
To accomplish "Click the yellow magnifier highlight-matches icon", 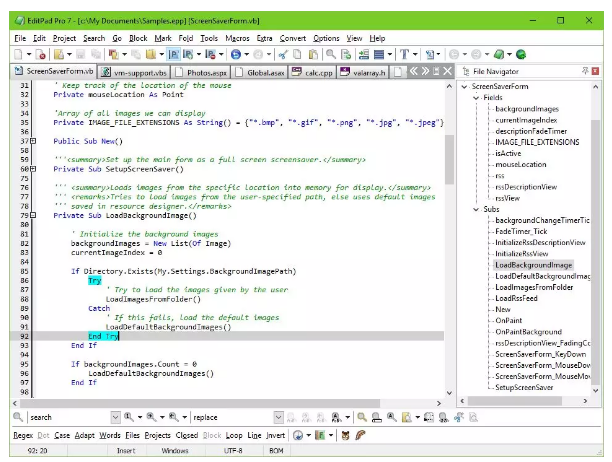I will pos(362,417).
